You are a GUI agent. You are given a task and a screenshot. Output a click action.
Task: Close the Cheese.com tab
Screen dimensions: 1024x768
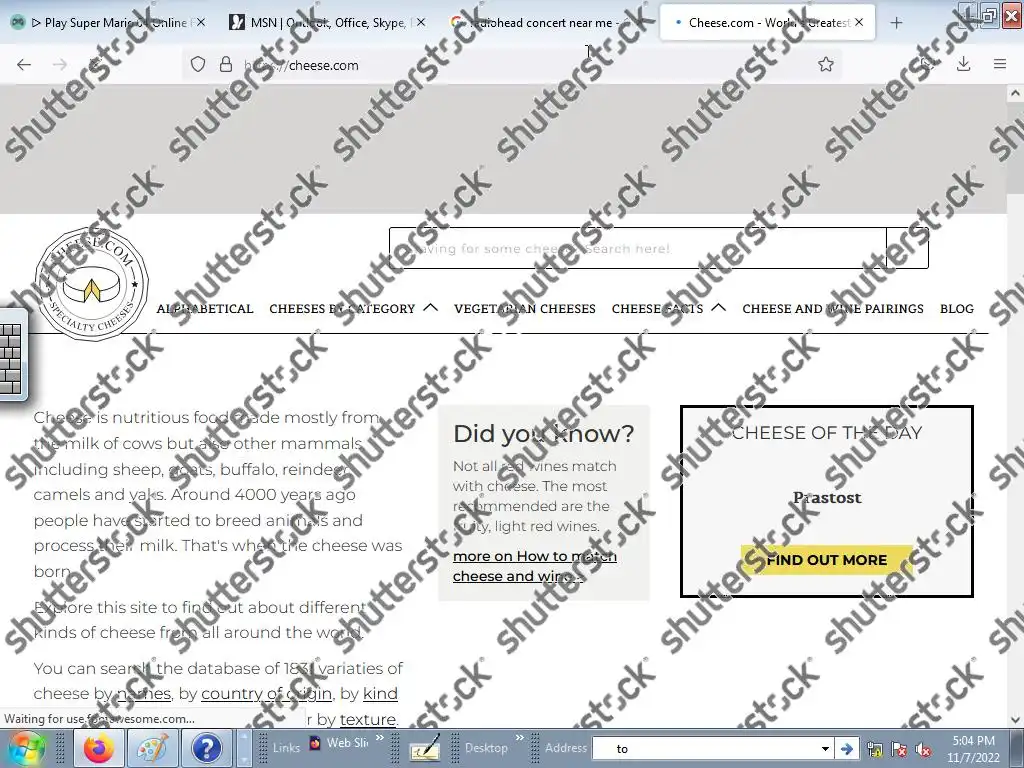coord(859,22)
